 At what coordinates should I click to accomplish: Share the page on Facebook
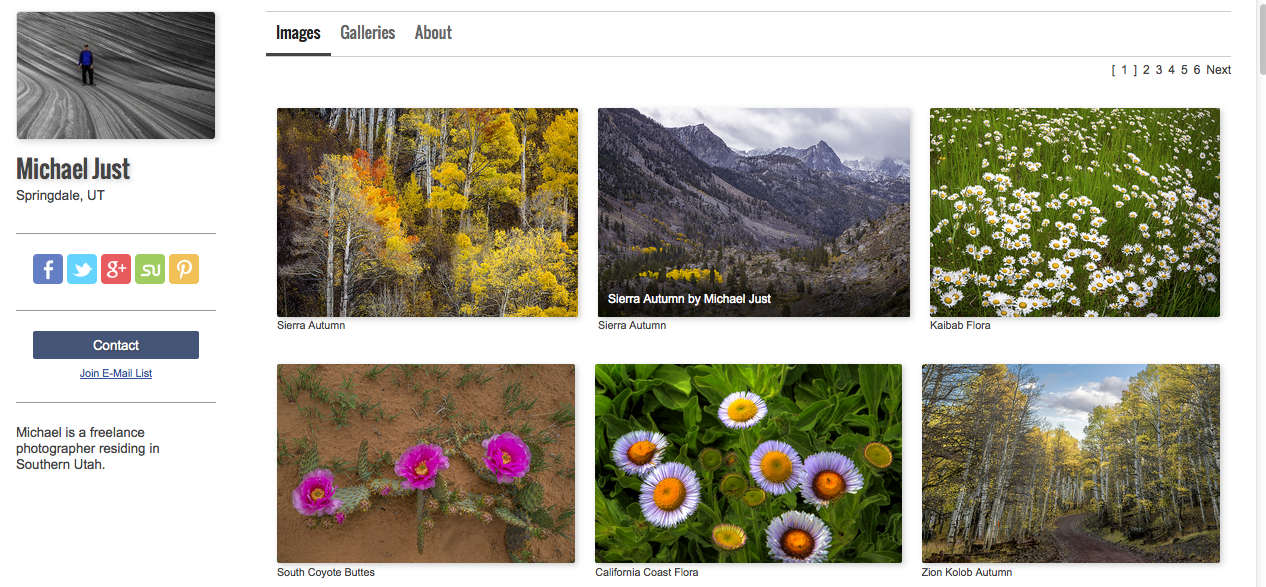click(48, 269)
